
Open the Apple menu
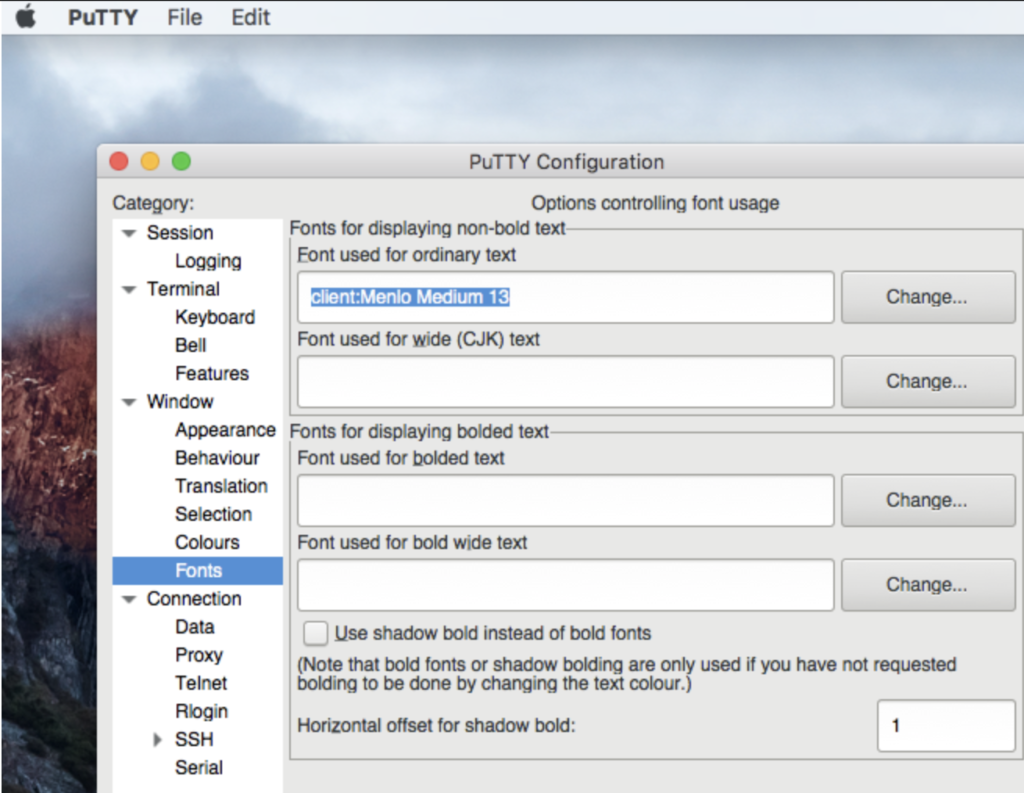(26, 16)
